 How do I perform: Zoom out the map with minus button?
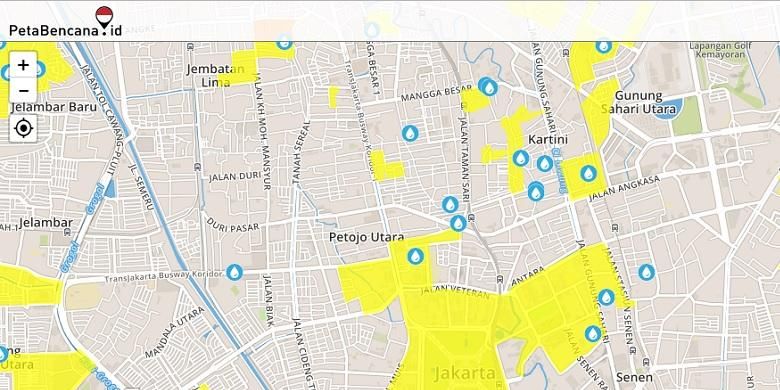point(23,91)
